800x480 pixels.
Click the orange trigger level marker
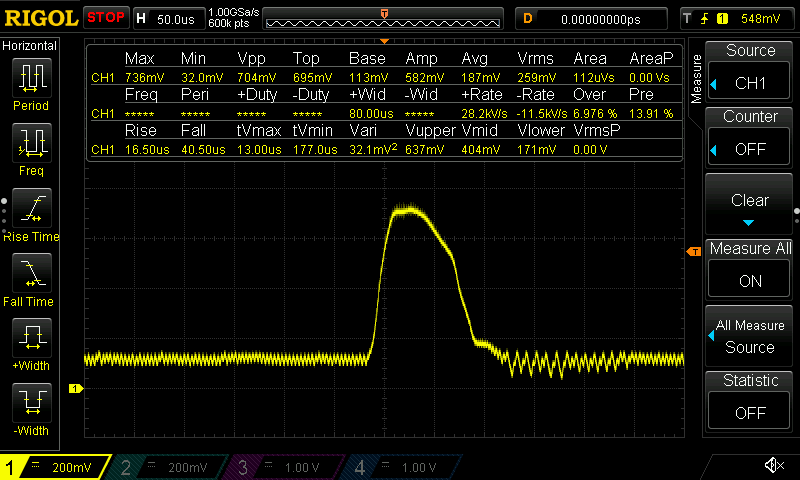(693, 251)
